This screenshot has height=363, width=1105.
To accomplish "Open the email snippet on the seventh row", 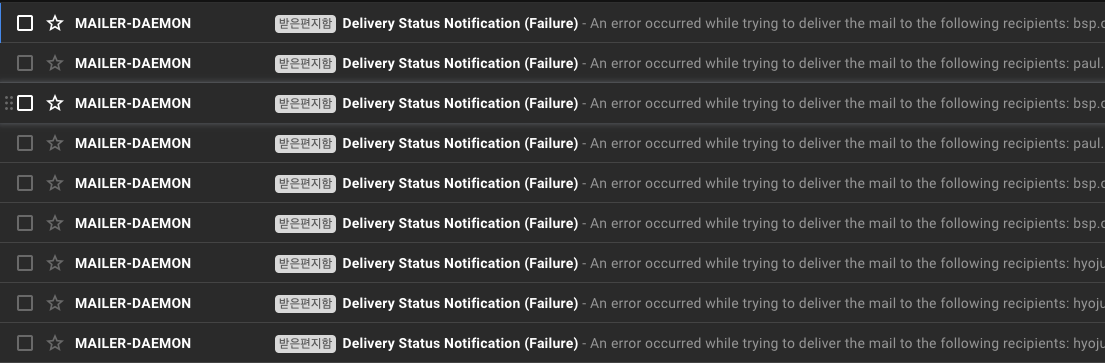I will click(x=847, y=264).
